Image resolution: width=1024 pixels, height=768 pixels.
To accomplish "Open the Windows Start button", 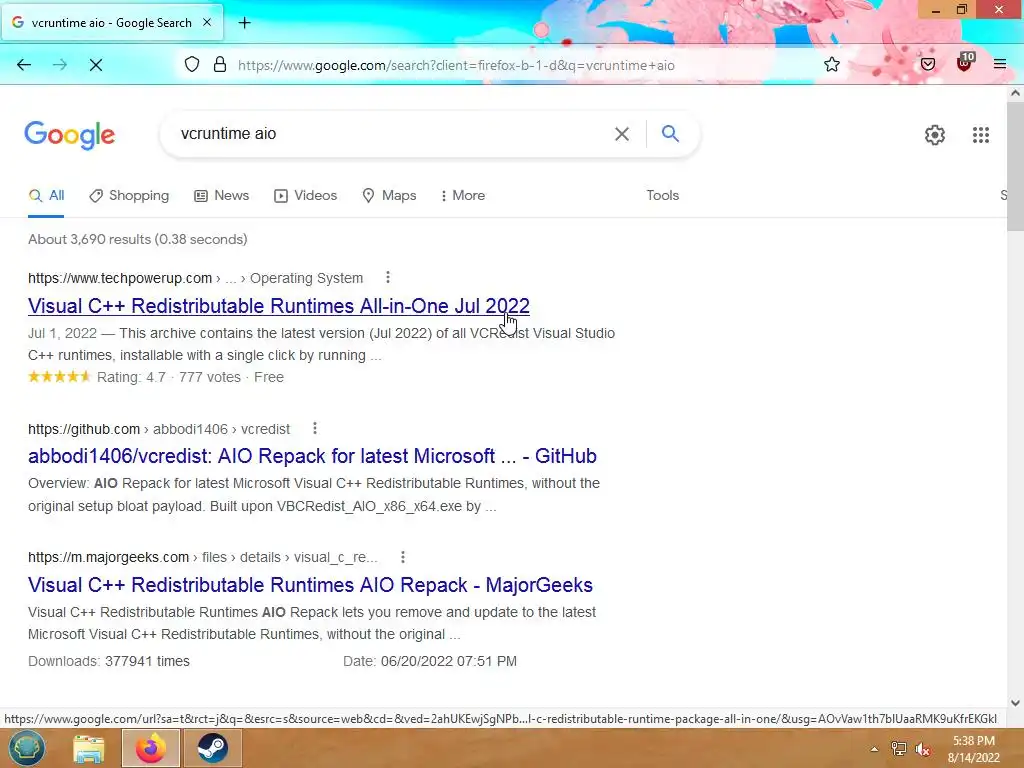I will (x=27, y=748).
